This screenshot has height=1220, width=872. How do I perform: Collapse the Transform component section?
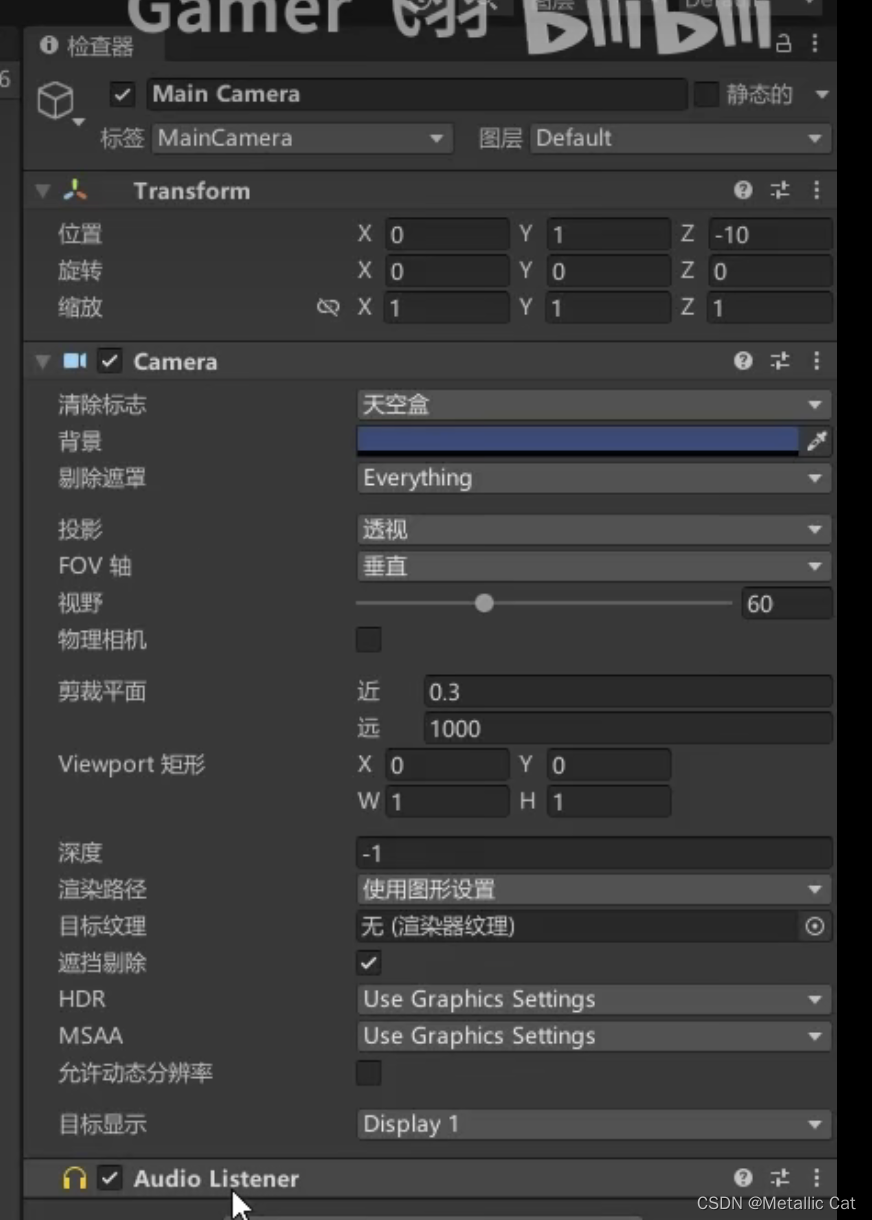pyautogui.click(x=42, y=191)
